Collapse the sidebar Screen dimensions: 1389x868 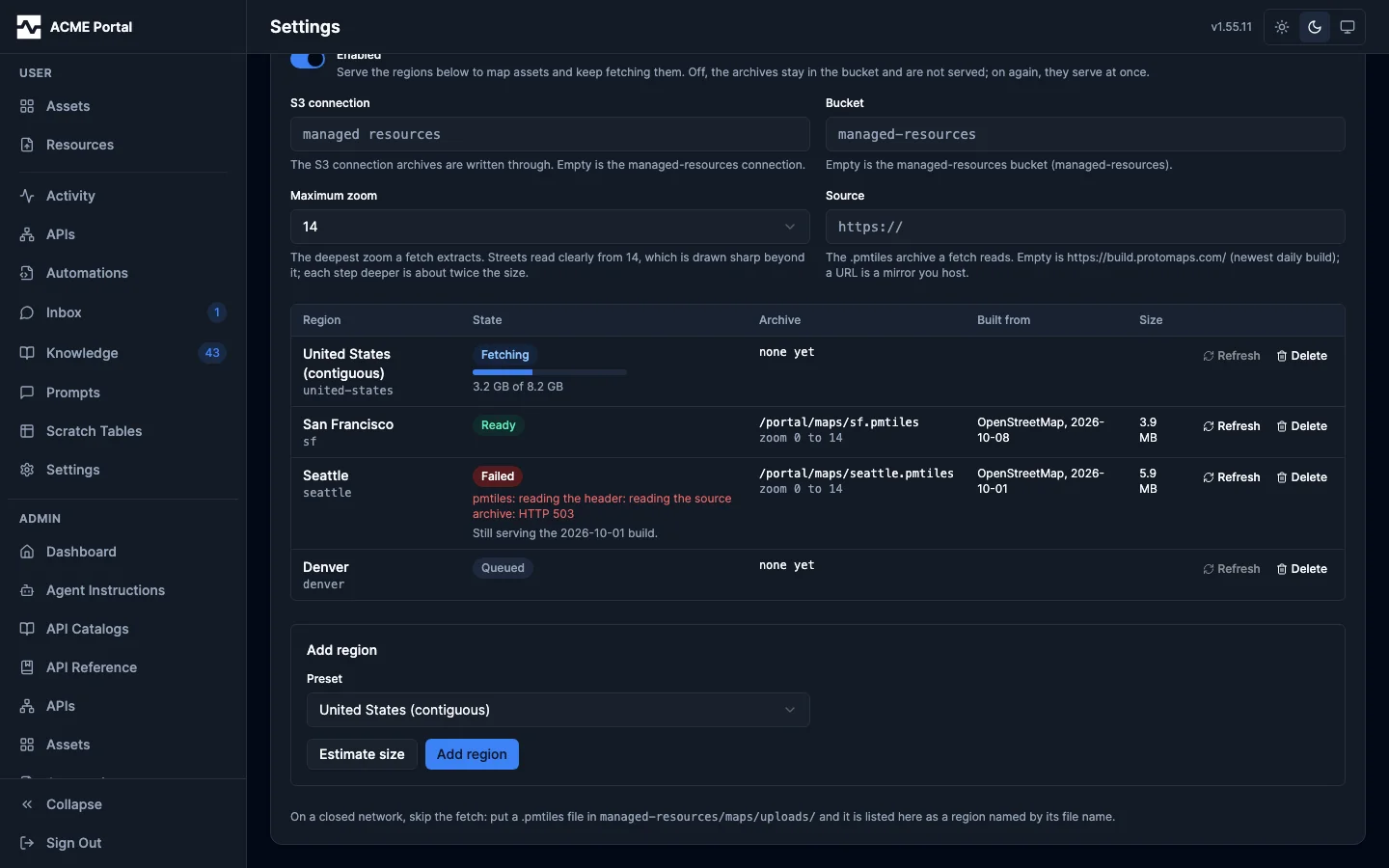pyautogui.click(x=123, y=804)
